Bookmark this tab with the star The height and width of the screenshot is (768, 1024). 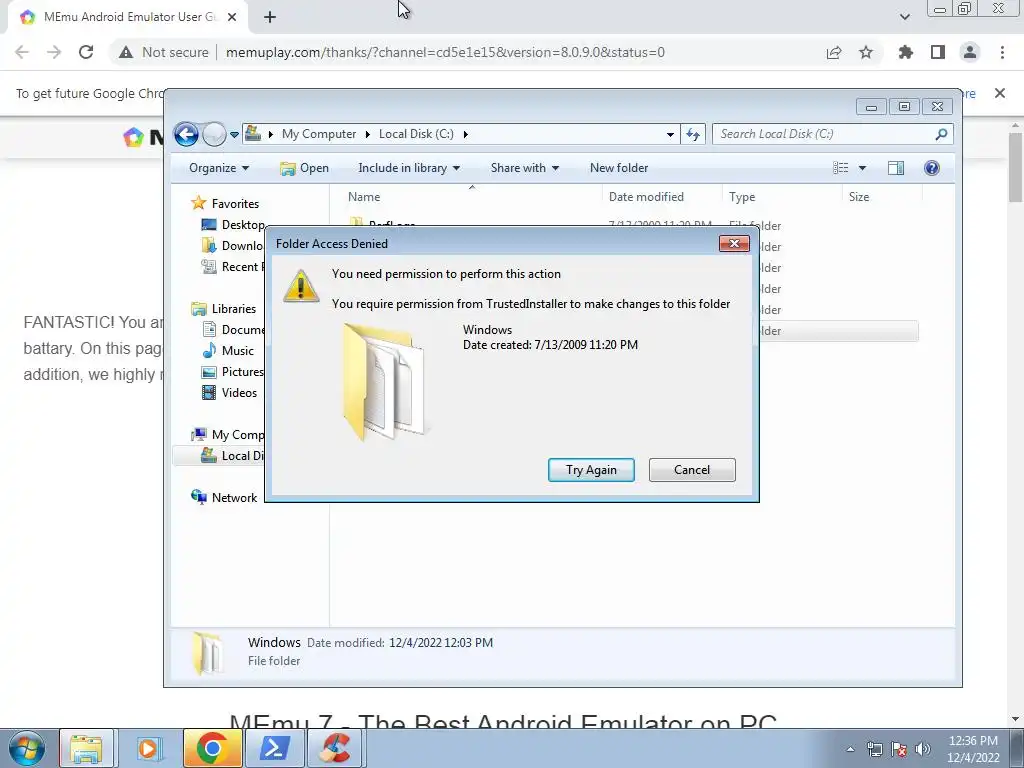[x=866, y=52]
